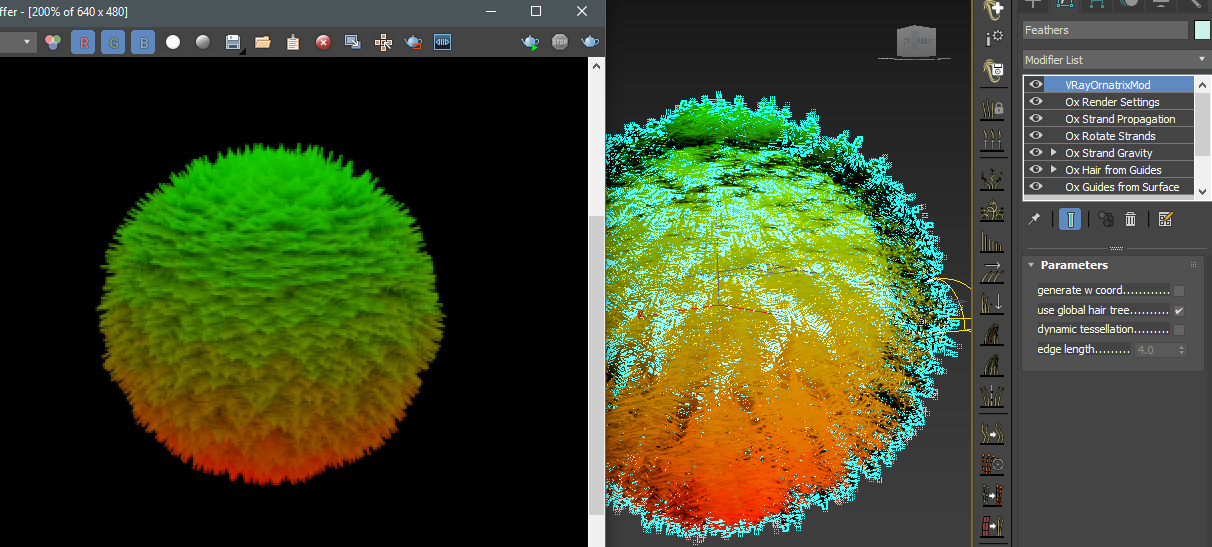The width and height of the screenshot is (1212, 547).
Task: Click the trash icon to remove modifier
Action: [1131, 219]
